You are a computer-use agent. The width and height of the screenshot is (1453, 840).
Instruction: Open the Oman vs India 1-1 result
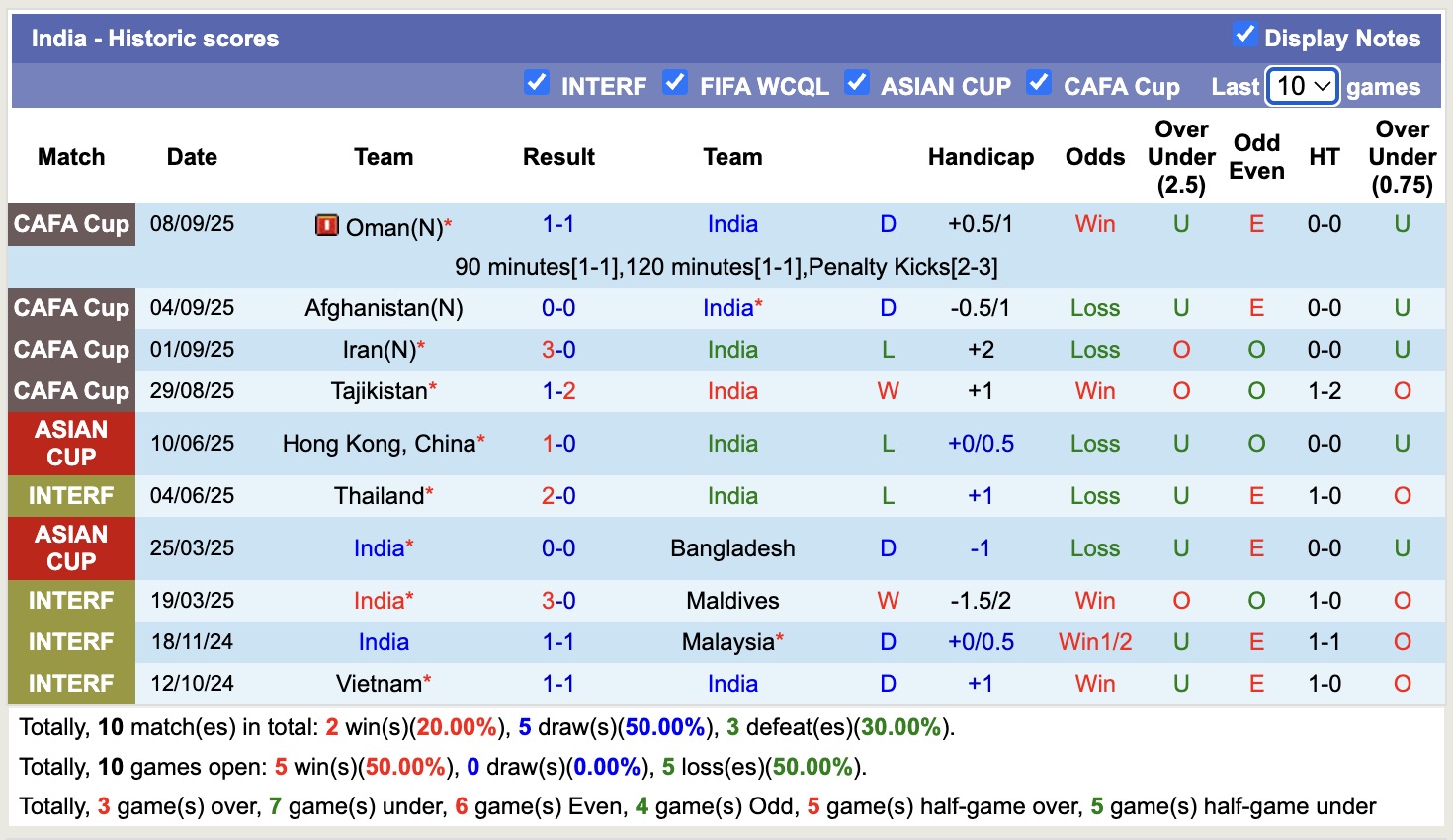[x=558, y=224]
